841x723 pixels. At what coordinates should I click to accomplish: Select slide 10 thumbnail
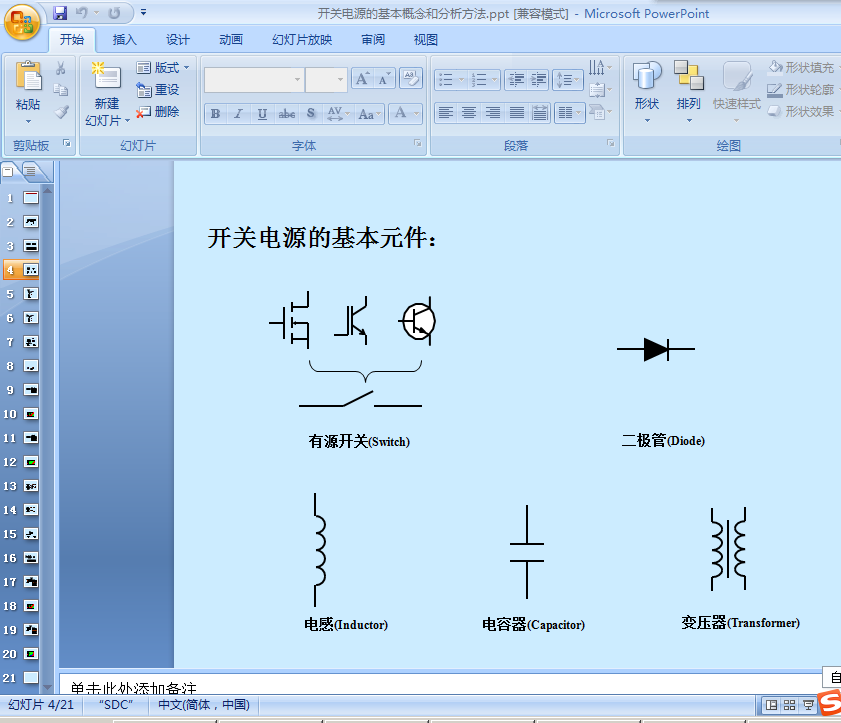(x=31, y=414)
